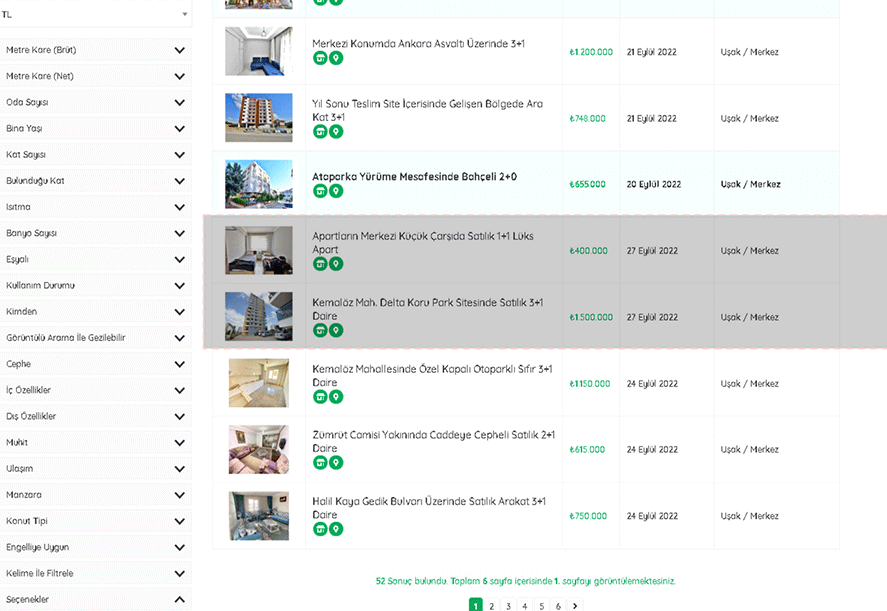Click the next page arrow in pagination

tap(575, 605)
